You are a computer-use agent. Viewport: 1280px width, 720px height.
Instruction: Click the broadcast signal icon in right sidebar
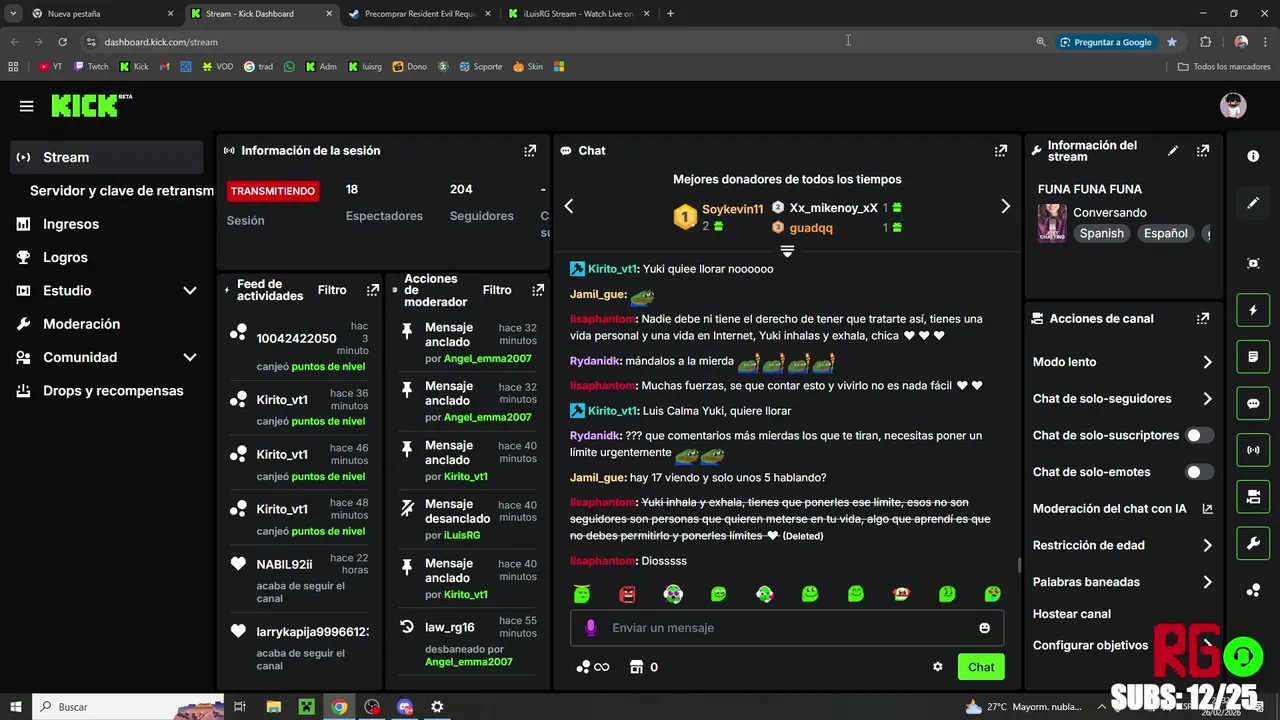1253,450
